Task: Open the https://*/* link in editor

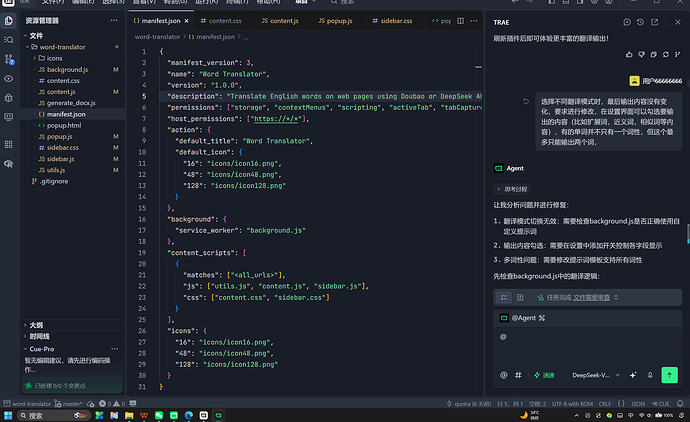Action: 278,119
